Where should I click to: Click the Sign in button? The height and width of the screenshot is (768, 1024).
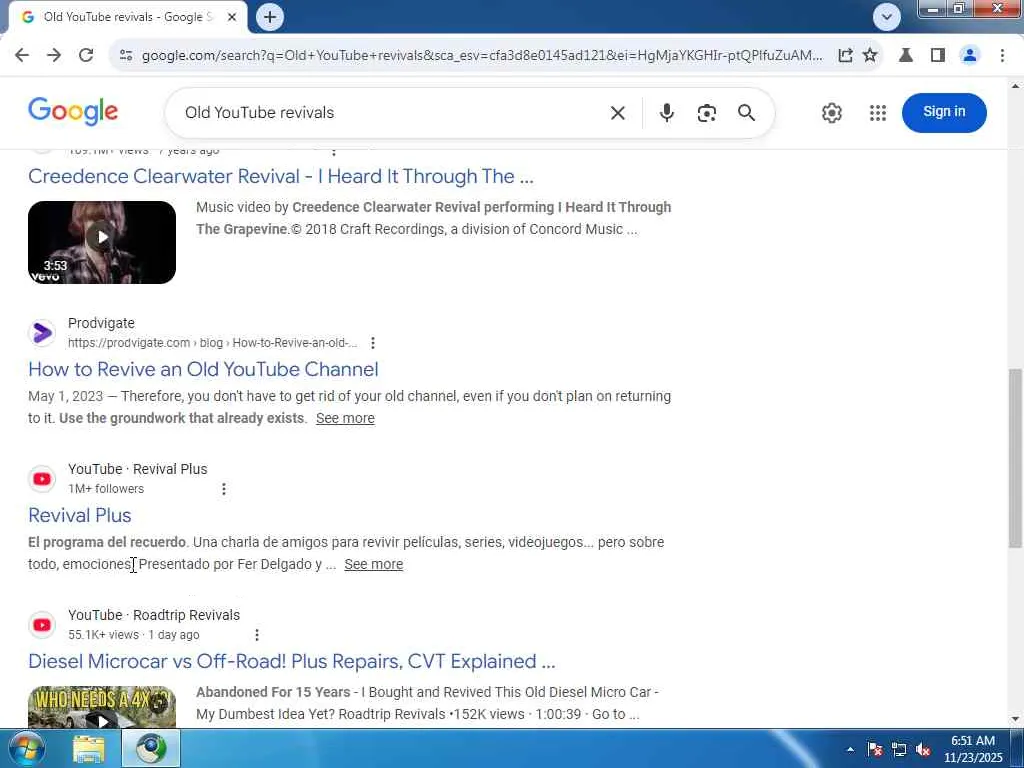click(944, 112)
